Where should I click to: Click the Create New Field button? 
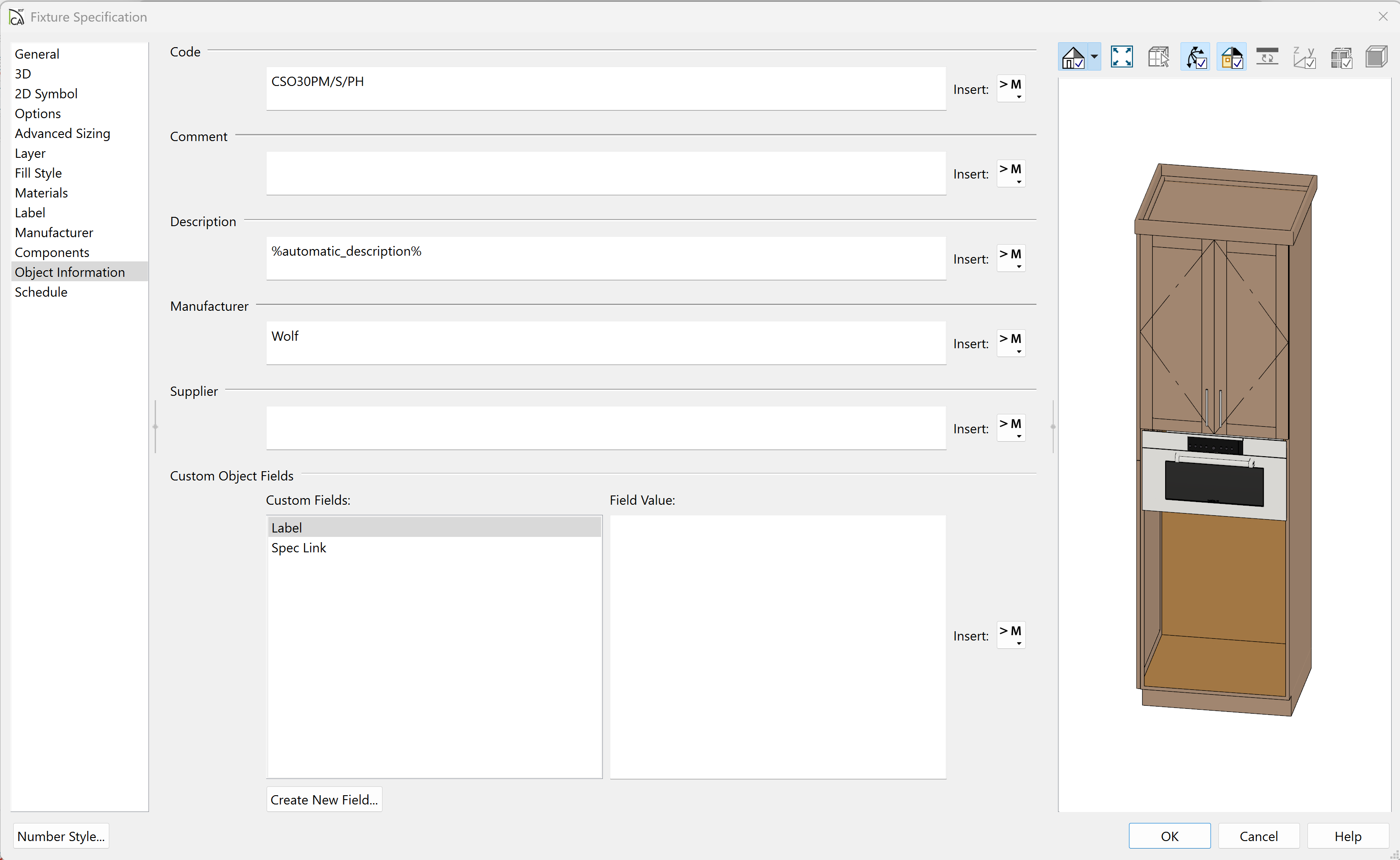click(x=324, y=799)
